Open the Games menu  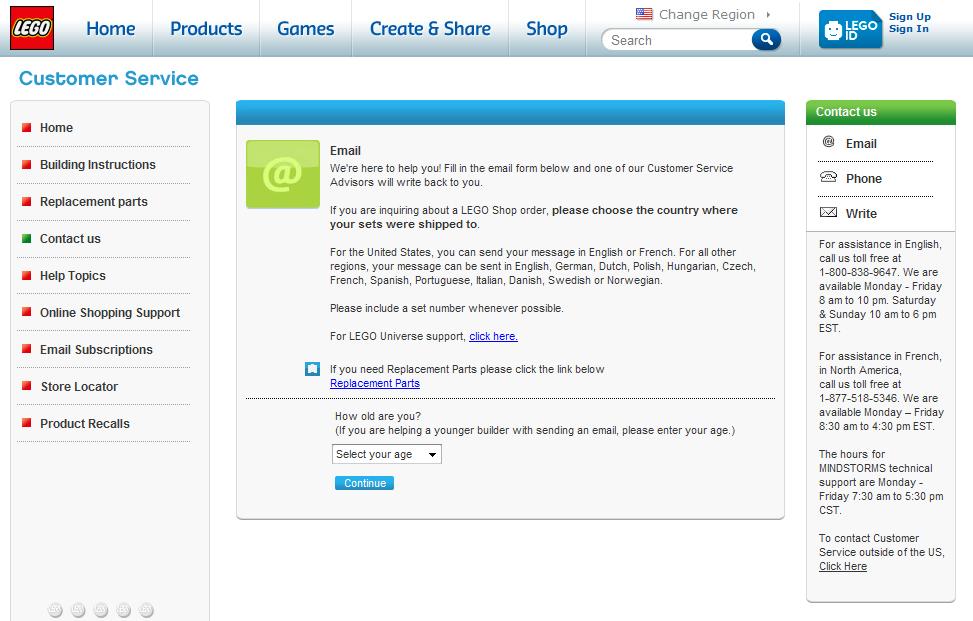(x=305, y=29)
